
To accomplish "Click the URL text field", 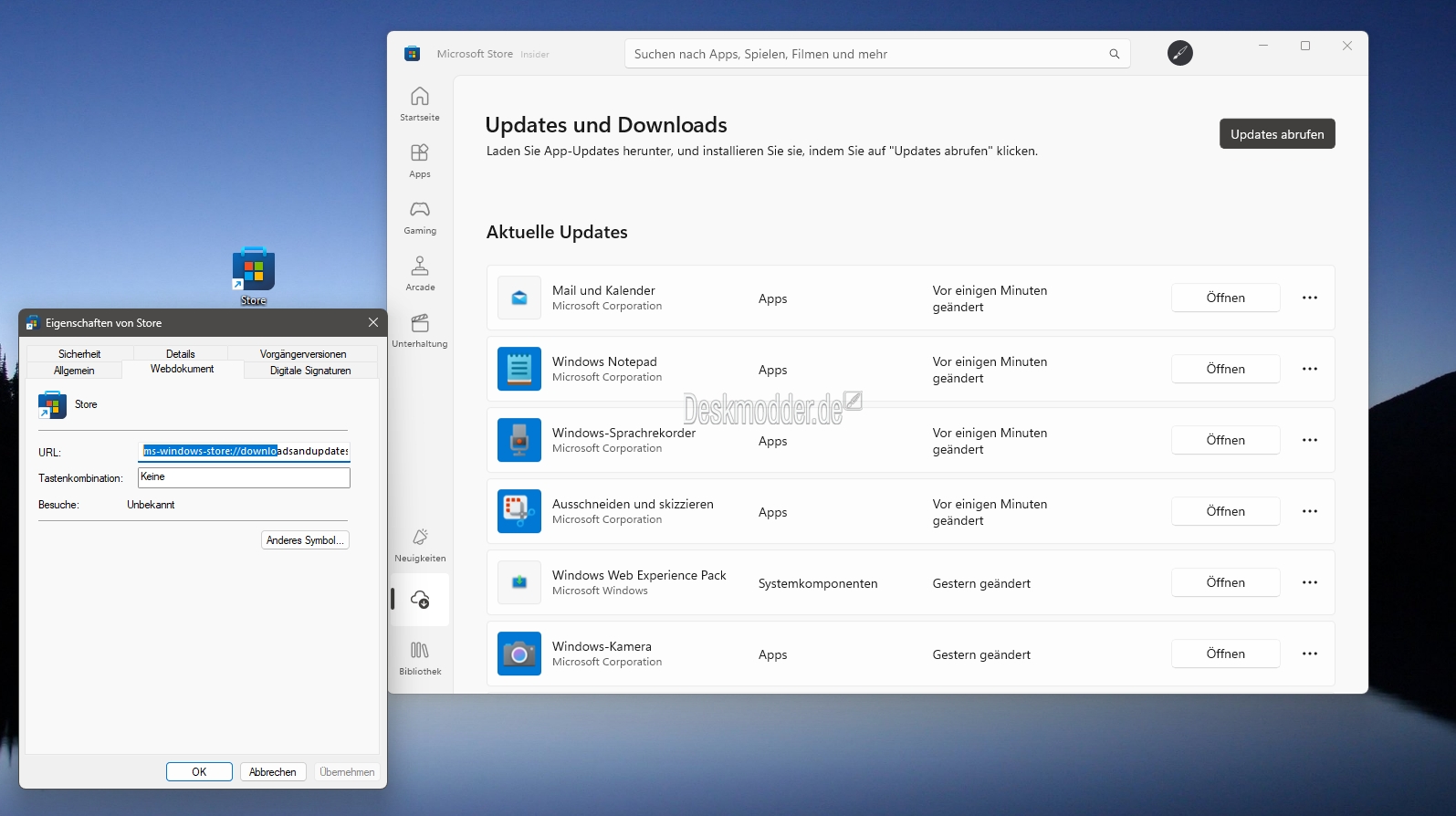I will [x=244, y=451].
